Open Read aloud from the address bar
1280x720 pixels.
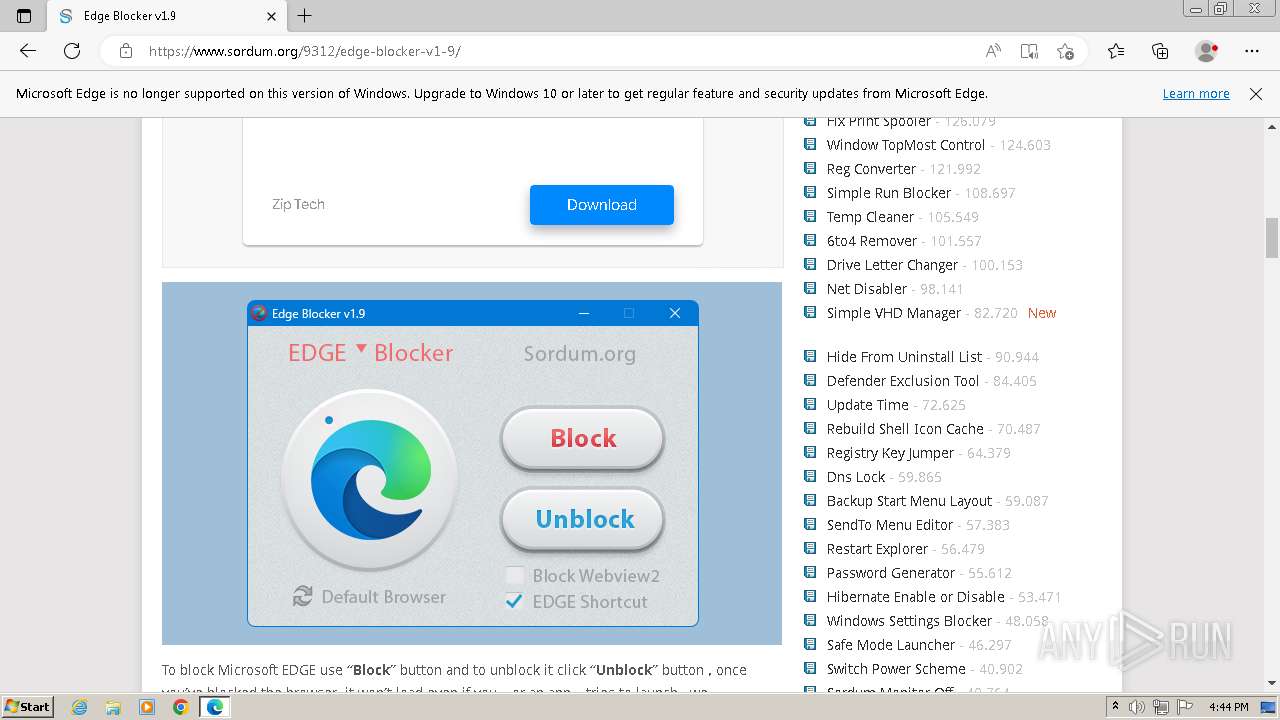click(993, 51)
